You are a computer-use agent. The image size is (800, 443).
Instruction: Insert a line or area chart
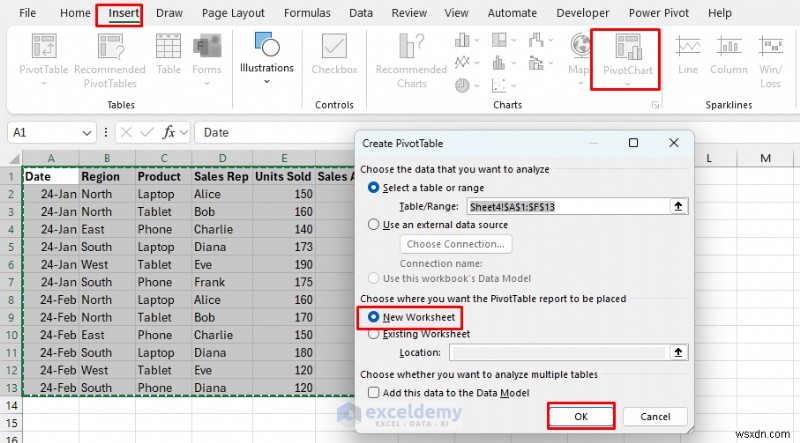point(462,62)
